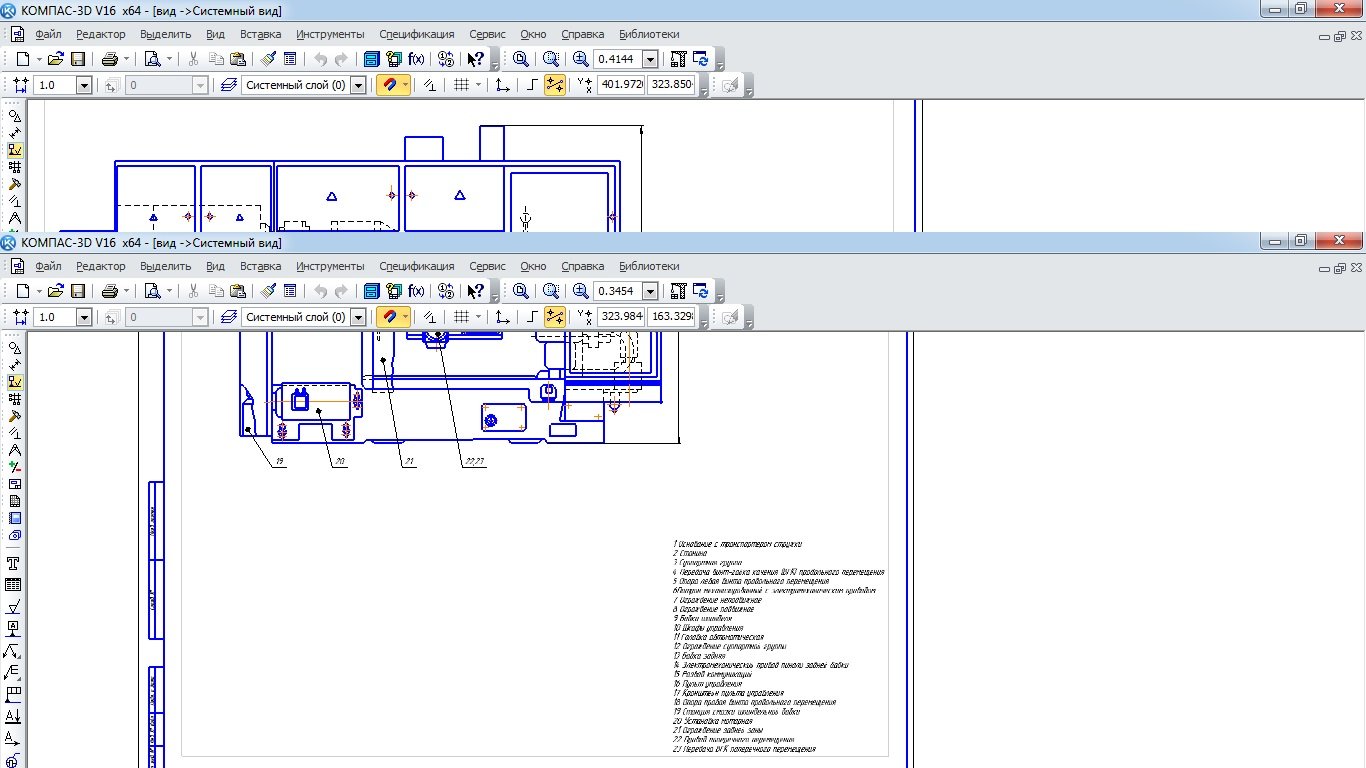Expand the zoom dropdown showing 0.4144
1366x768 pixels.
coord(650,59)
